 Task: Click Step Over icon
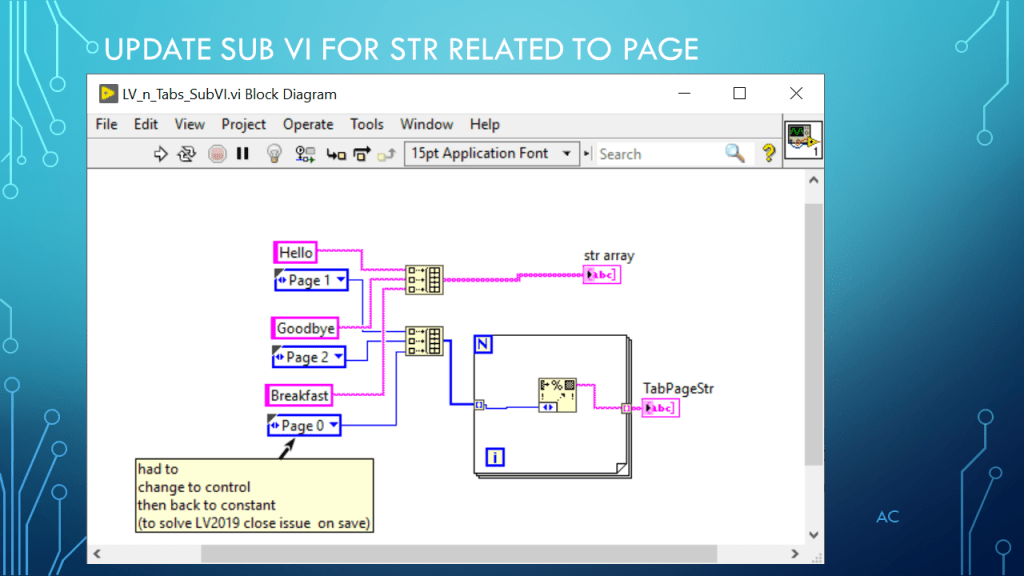coord(361,154)
